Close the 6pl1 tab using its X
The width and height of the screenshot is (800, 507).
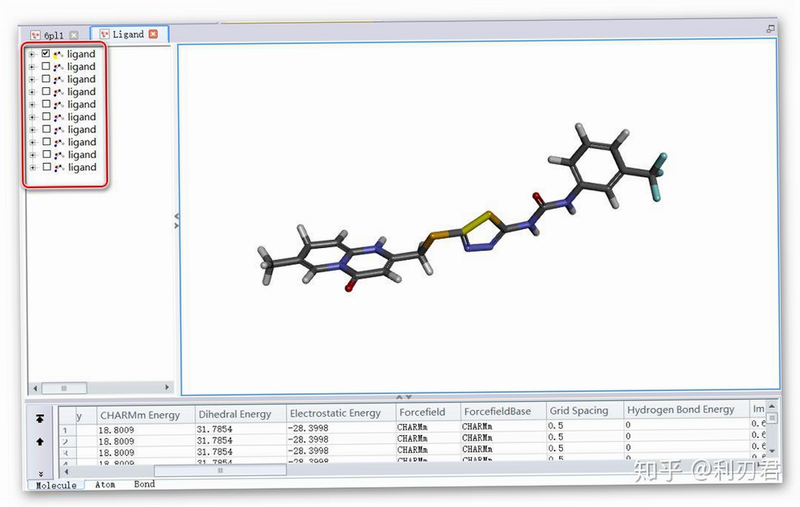tap(74, 35)
